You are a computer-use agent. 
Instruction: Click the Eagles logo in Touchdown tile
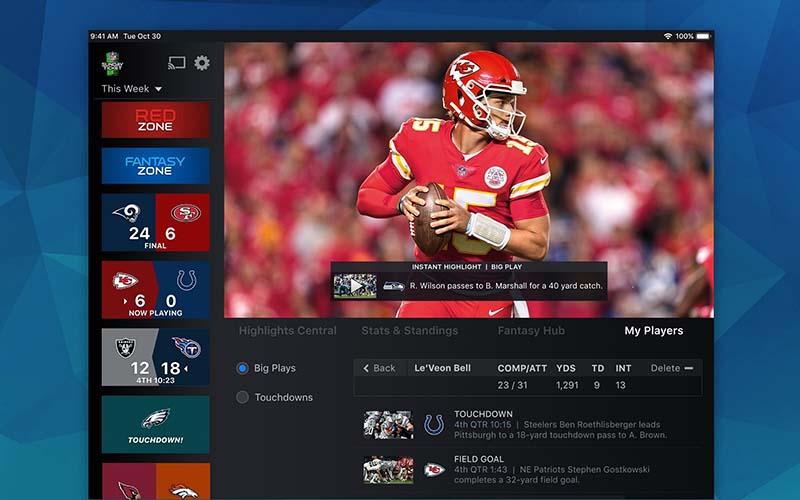156,418
